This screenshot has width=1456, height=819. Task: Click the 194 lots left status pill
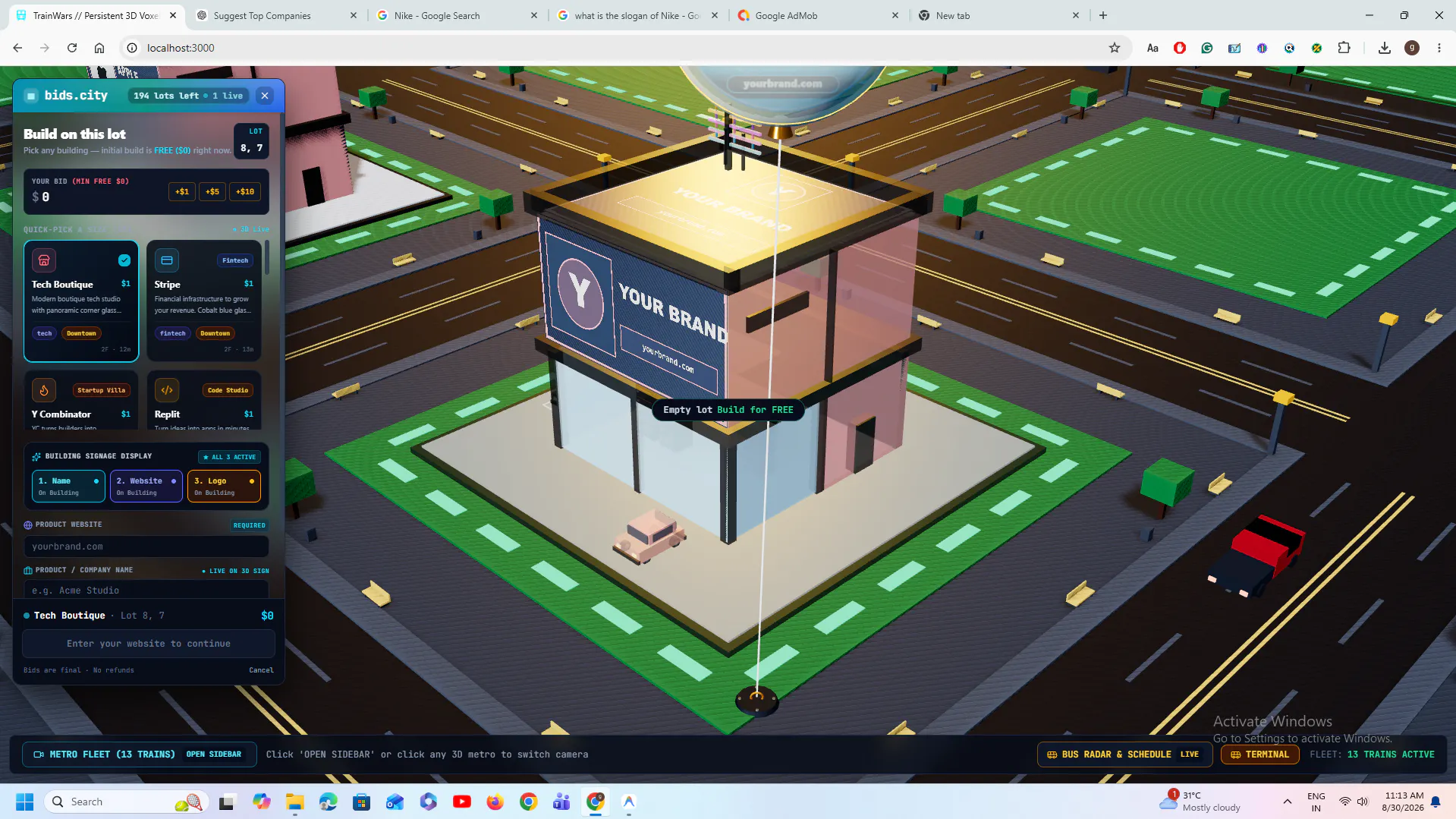tap(188, 96)
